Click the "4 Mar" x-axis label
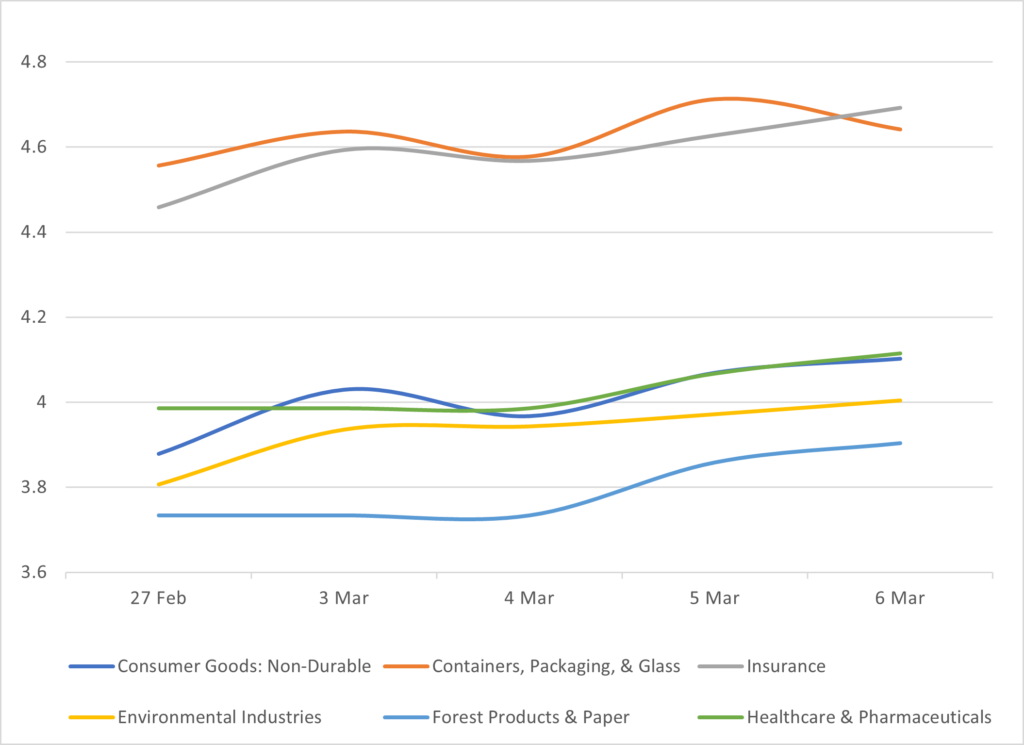The height and width of the screenshot is (745, 1024). 529,598
